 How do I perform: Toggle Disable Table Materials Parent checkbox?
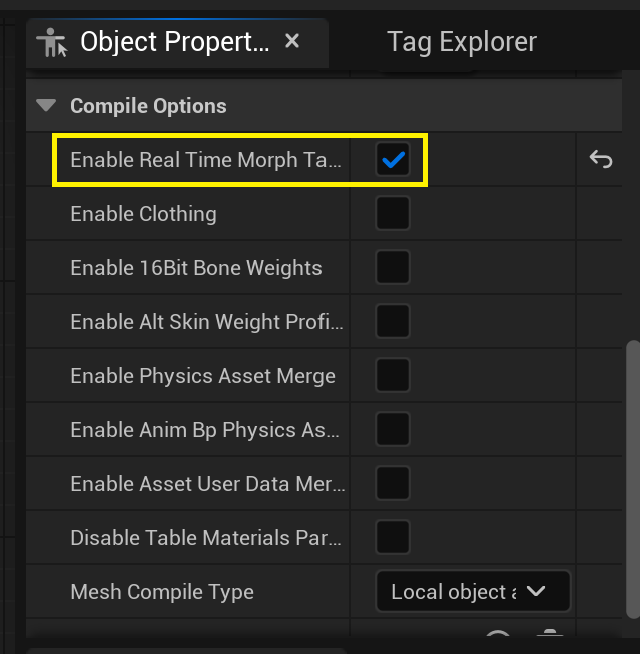click(393, 537)
